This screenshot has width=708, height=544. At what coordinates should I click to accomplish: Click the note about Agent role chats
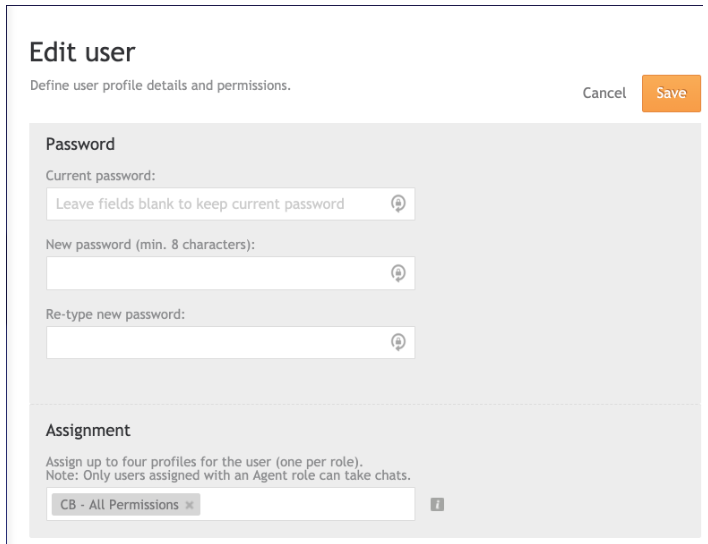coord(228,475)
